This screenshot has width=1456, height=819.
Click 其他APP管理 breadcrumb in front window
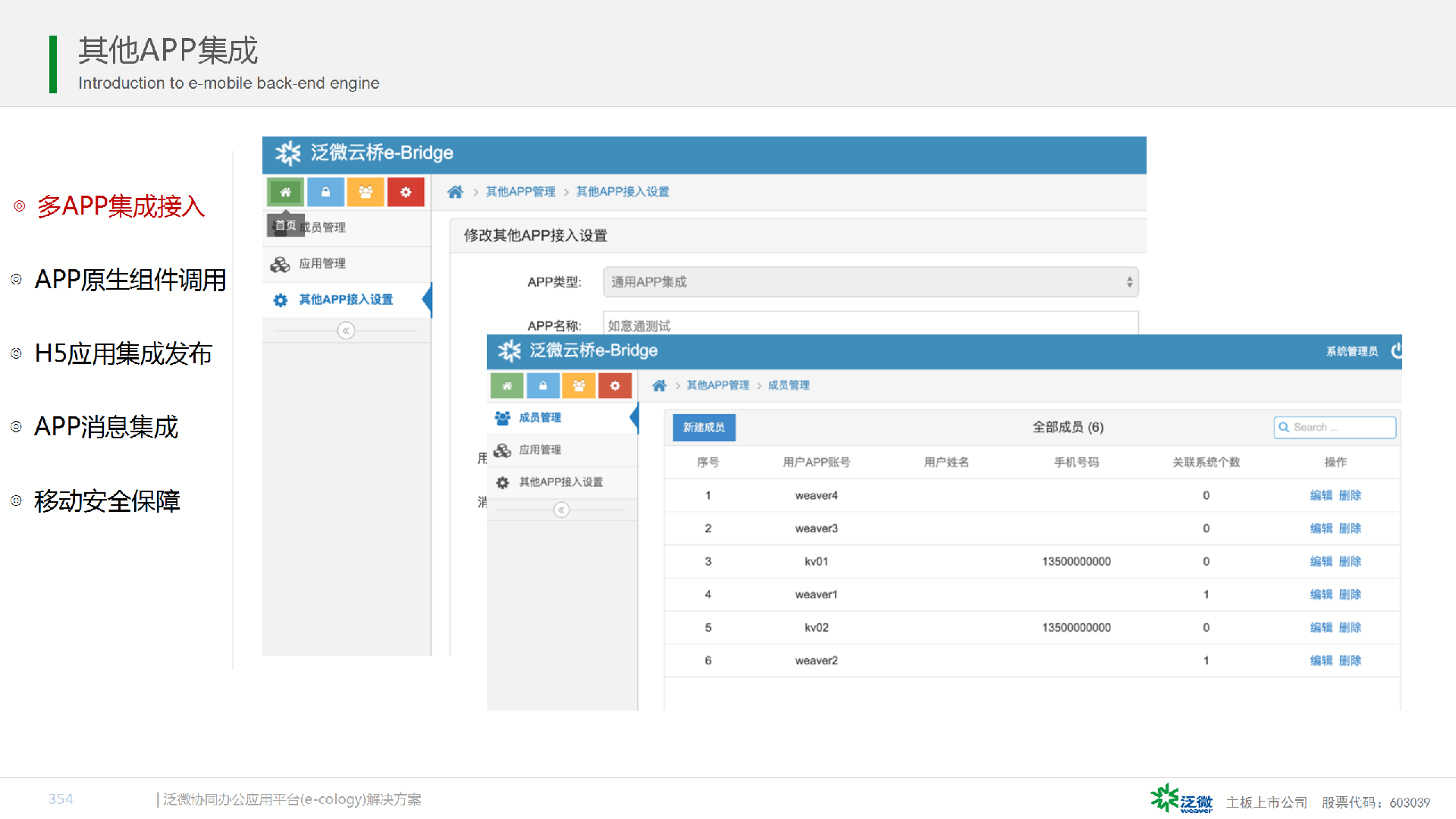tap(717, 385)
